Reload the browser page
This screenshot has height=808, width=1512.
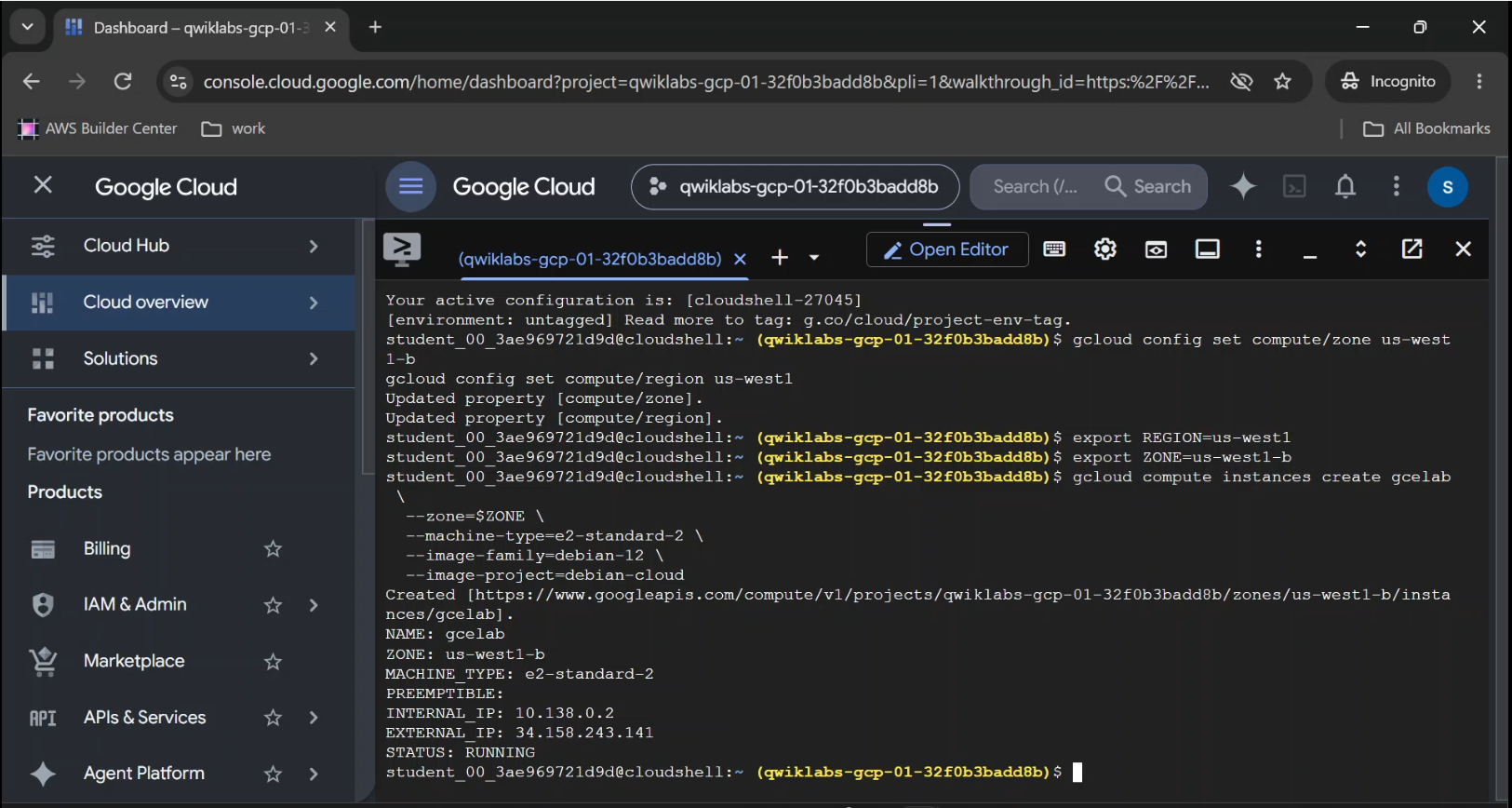[123, 82]
